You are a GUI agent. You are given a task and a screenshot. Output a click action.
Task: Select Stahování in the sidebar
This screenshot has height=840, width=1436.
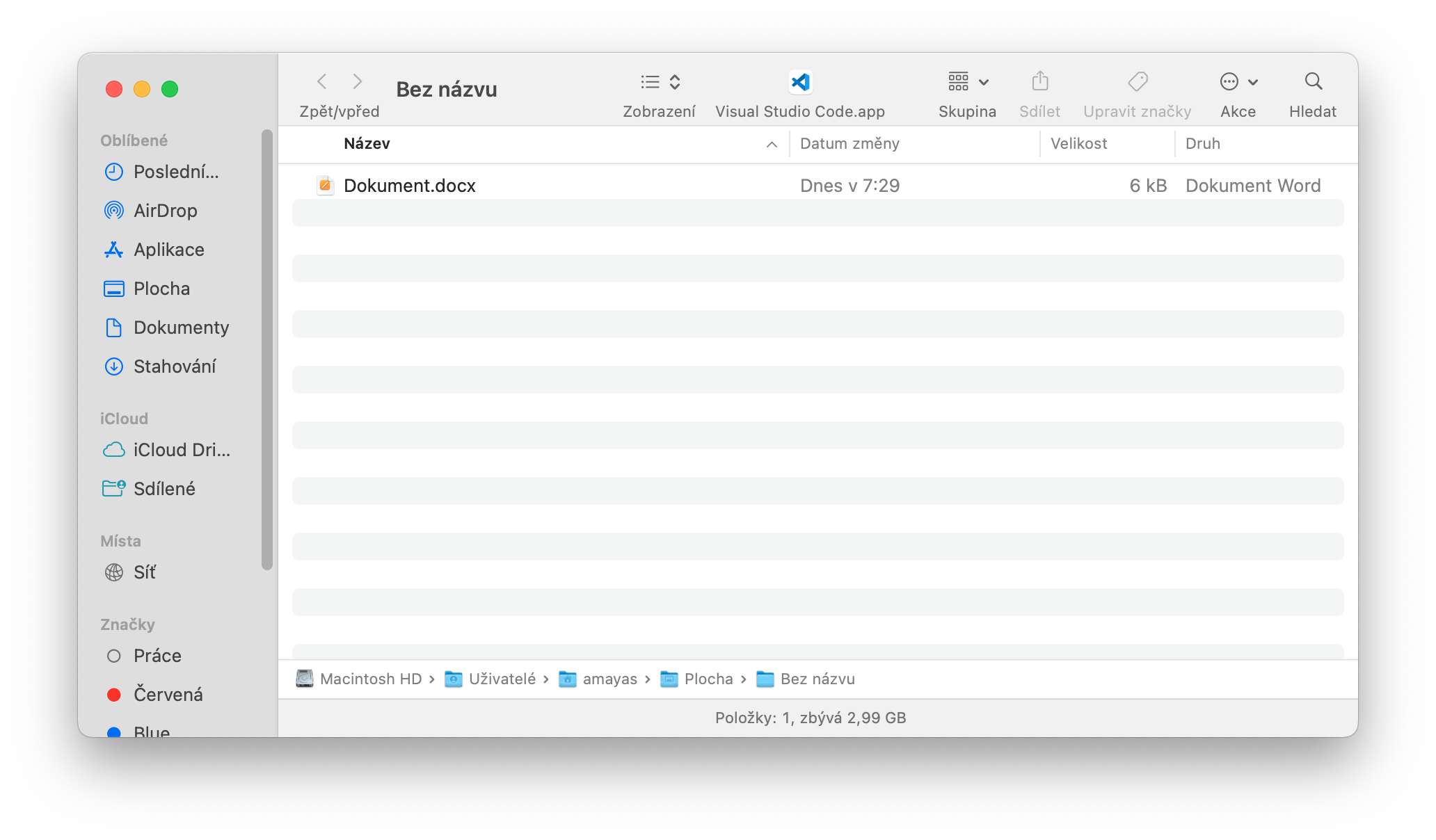click(x=174, y=366)
